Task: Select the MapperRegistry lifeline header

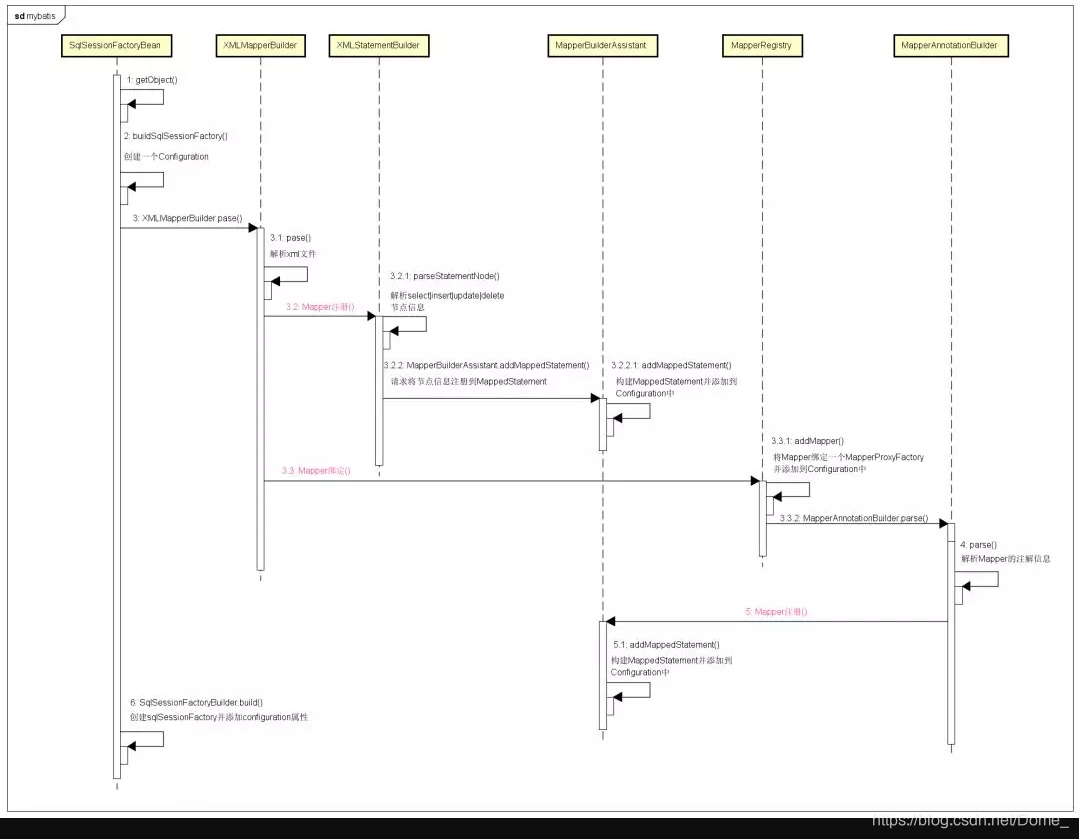Action: pos(763,45)
